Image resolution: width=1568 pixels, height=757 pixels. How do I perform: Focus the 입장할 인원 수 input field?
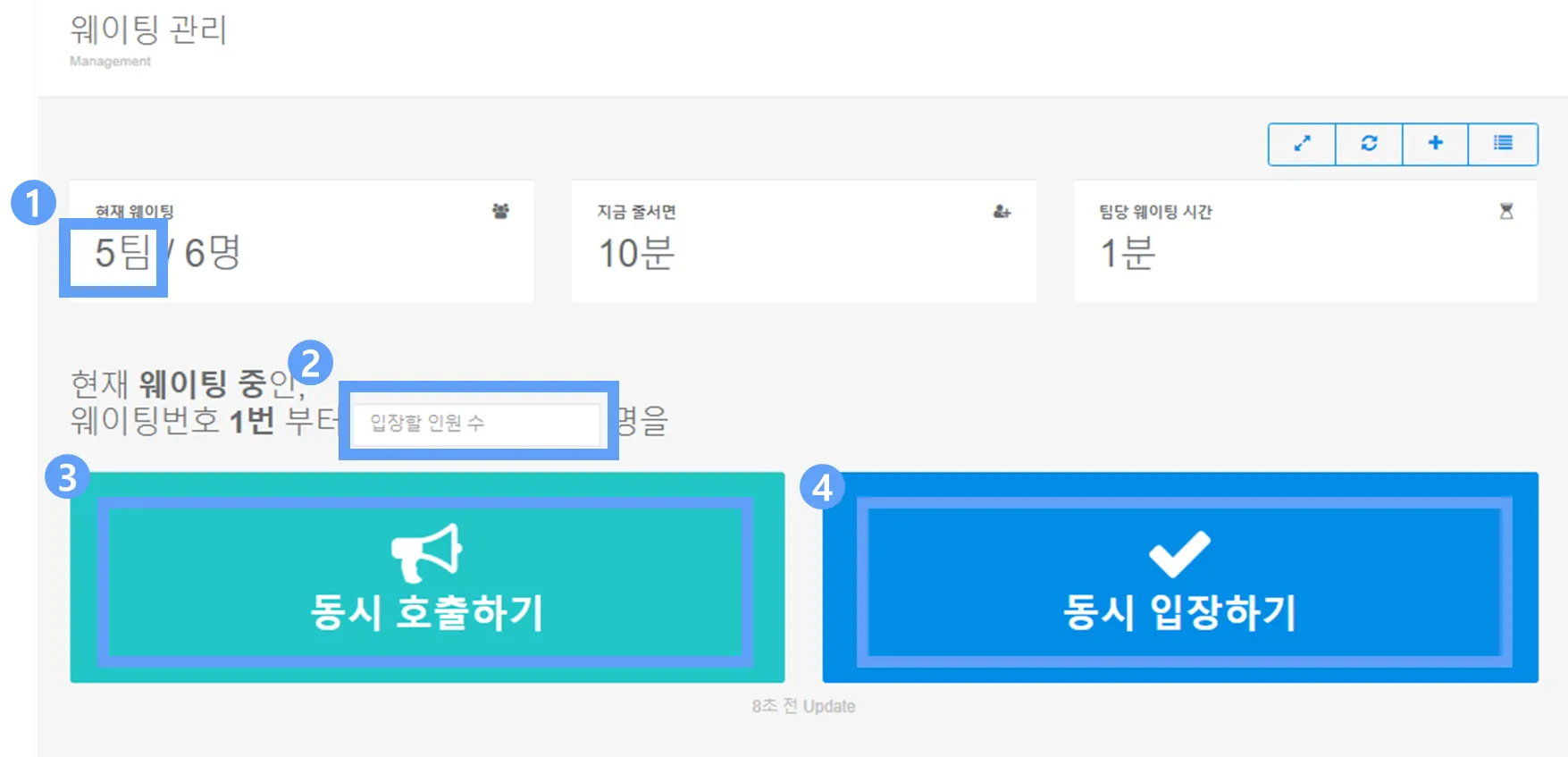pos(476,423)
